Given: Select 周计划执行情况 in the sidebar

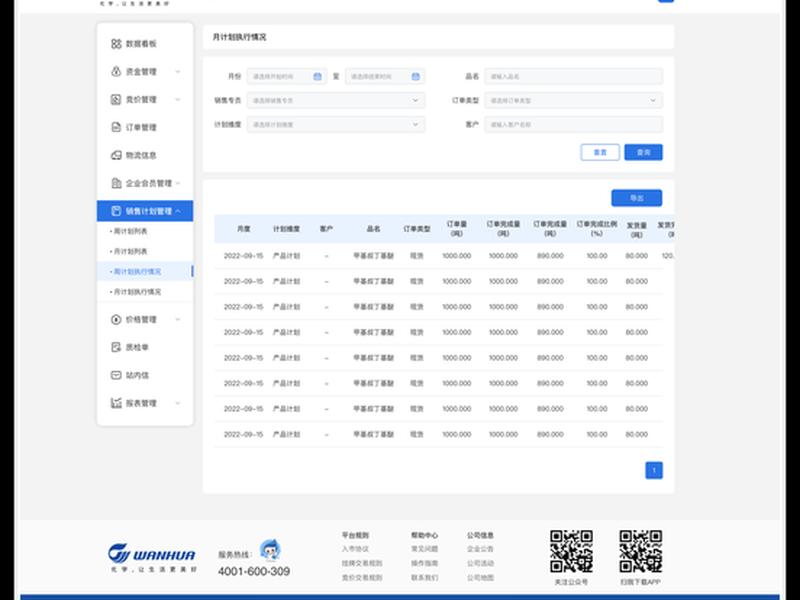Looking at the screenshot, I should click(x=136, y=271).
